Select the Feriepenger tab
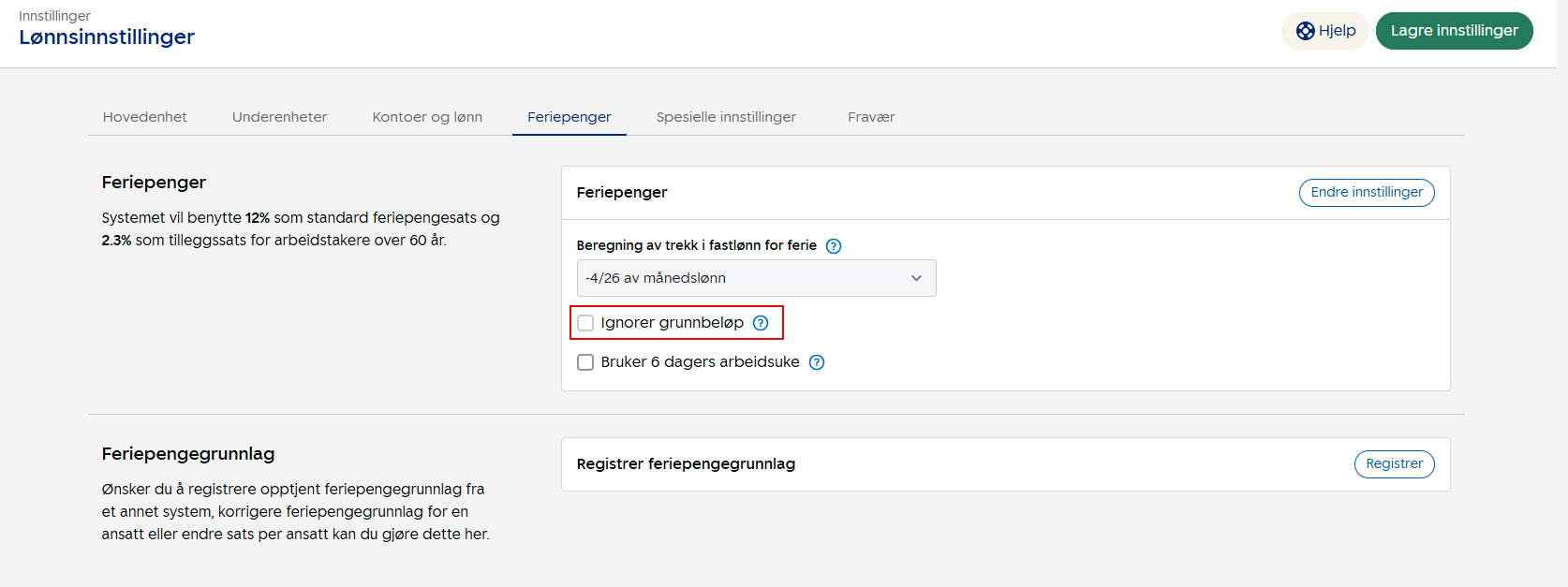The width and height of the screenshot is (1568, 587). (x=569, y=117)
